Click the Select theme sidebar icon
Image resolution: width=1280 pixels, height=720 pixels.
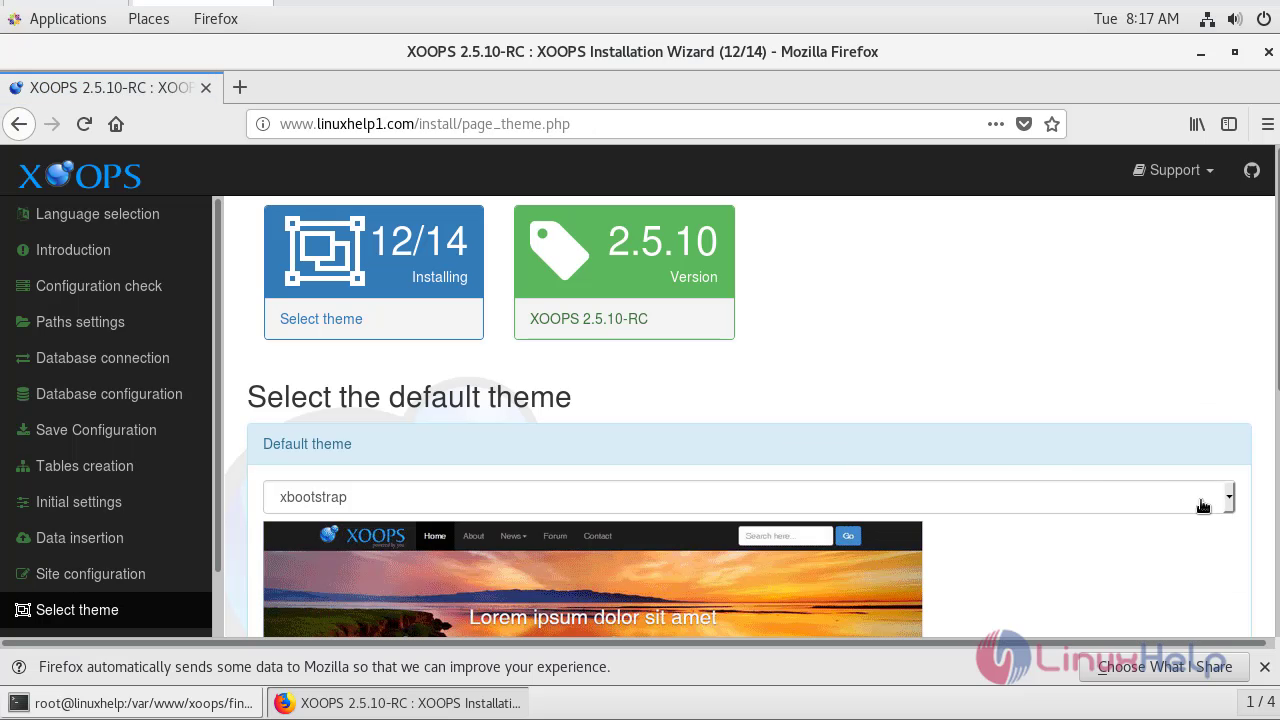tap(23, 610)
